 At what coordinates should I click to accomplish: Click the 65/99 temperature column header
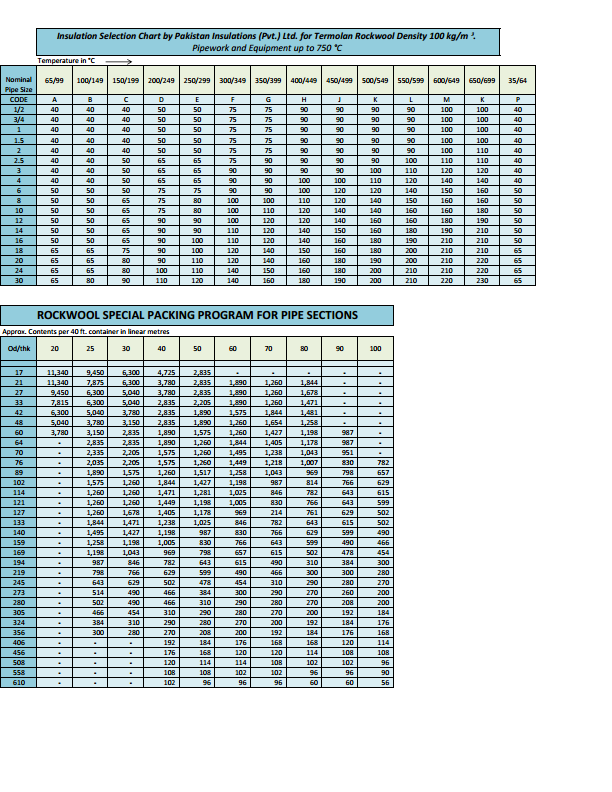54,79
